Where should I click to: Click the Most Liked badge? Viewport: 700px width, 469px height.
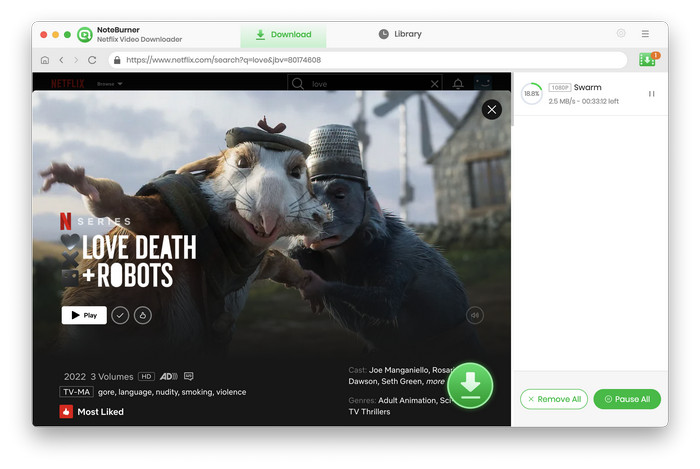(92, 411)
